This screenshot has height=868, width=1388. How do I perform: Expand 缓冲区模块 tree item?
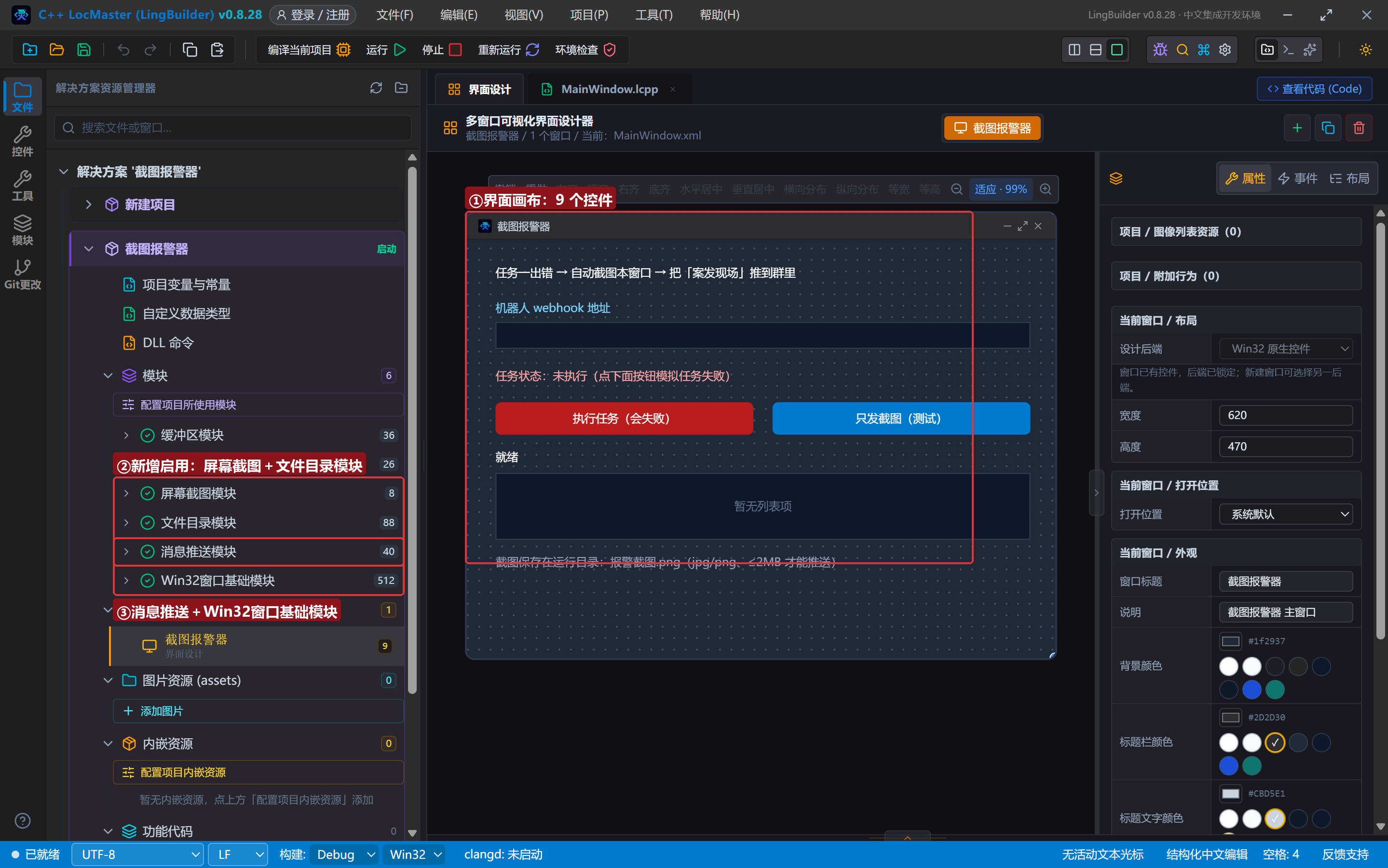[126, 435]
